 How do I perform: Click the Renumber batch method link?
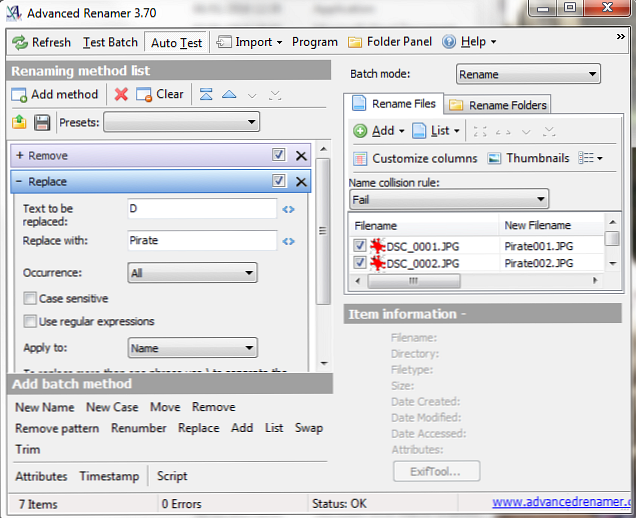click(139, 428)
